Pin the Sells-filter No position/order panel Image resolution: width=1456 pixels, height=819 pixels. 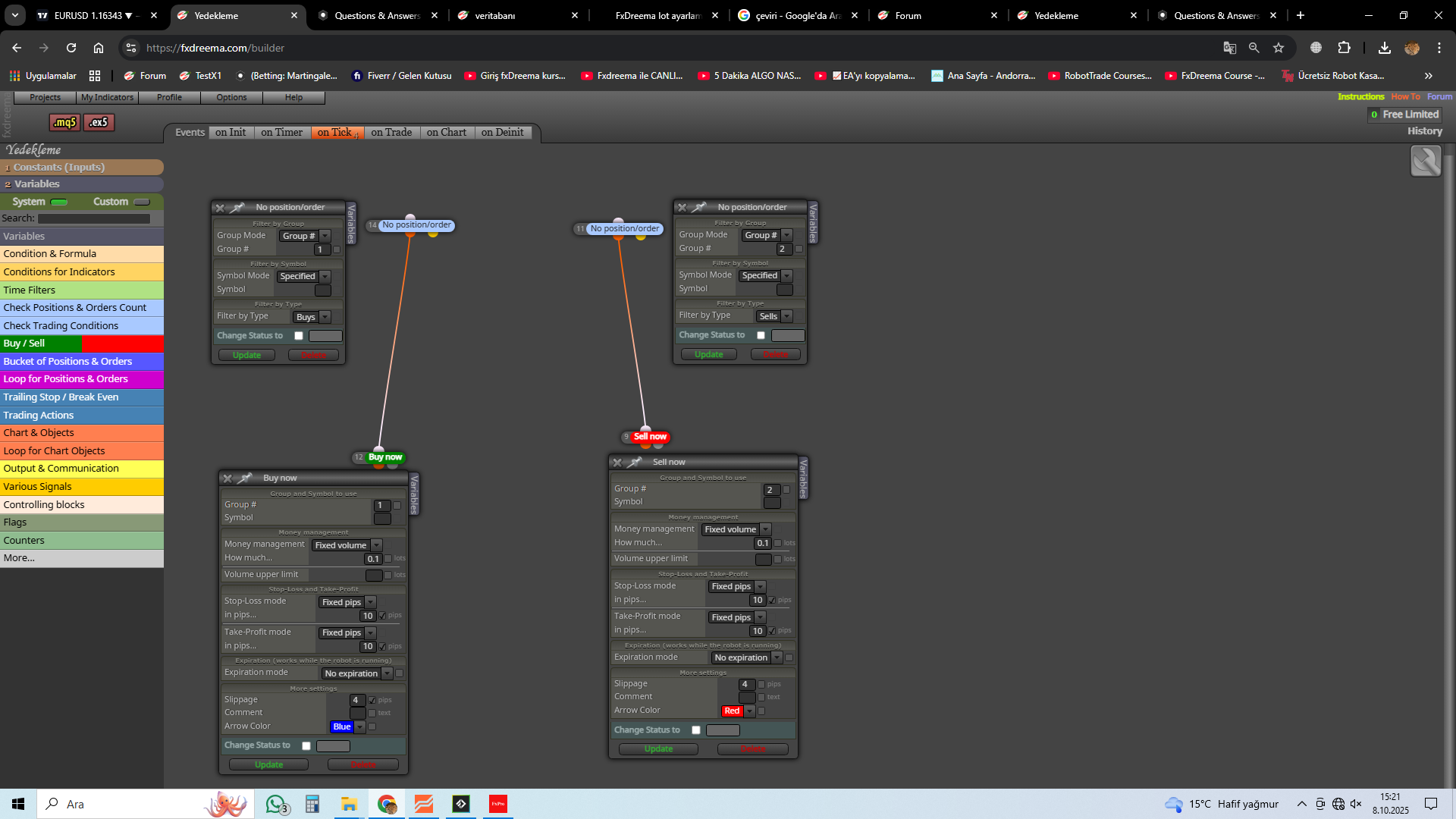click(700, 207)
